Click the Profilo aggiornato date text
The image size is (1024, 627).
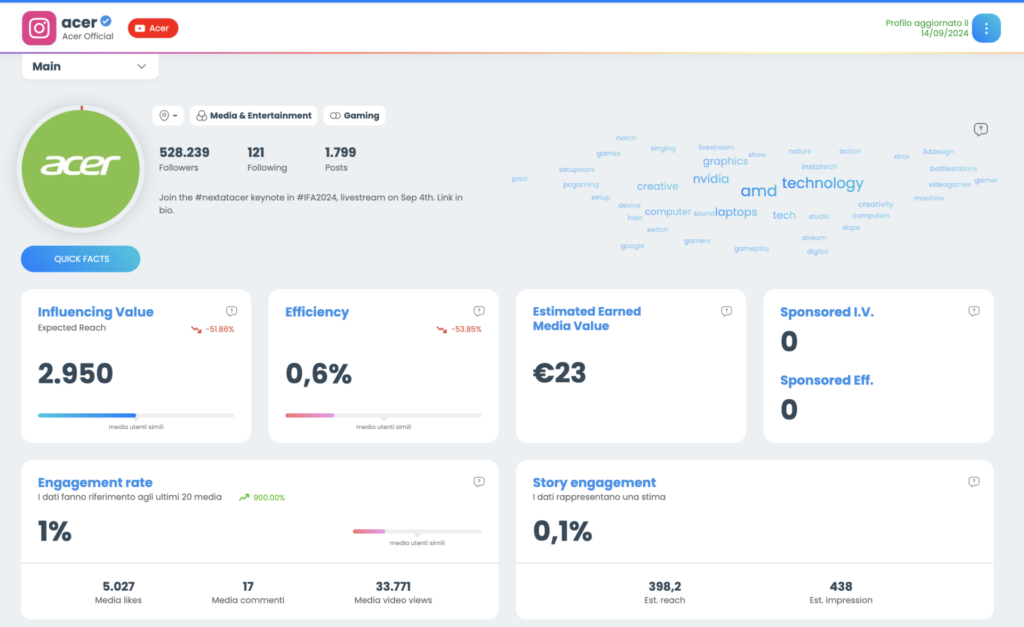927,28
